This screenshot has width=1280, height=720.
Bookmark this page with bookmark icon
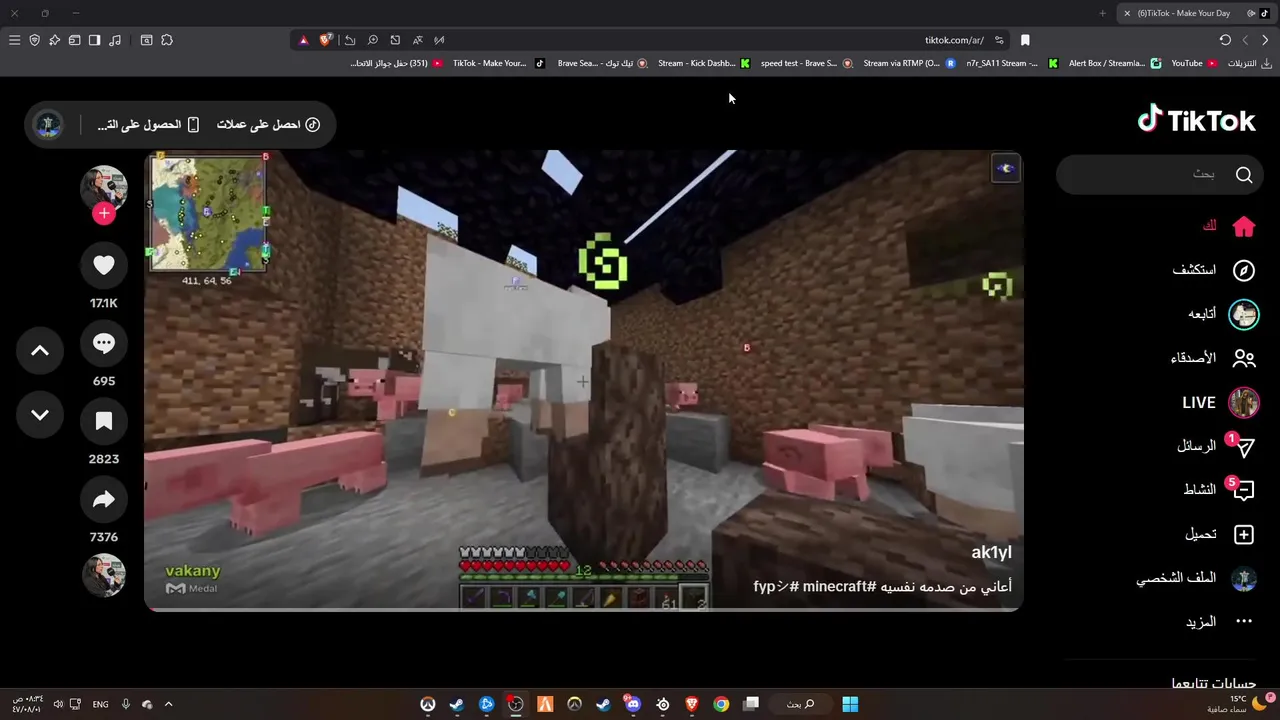tap(1025, 40)
